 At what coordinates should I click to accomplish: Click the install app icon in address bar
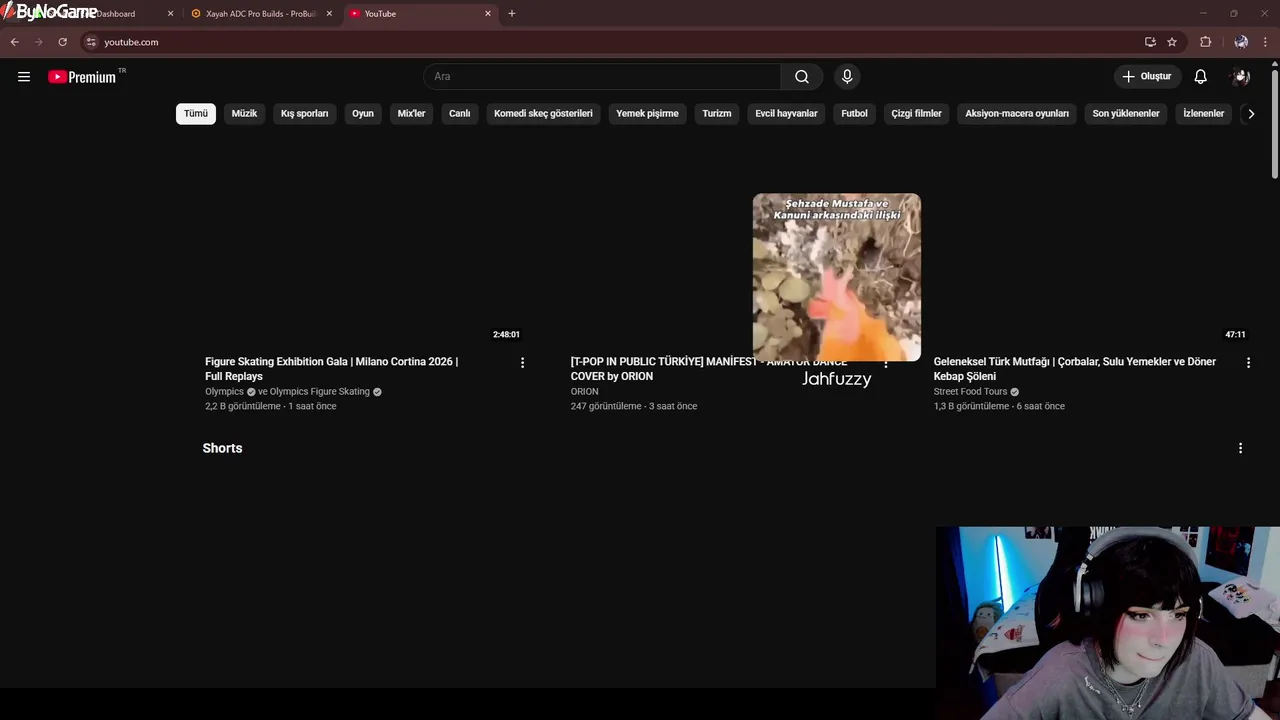(x=1150, y=42)
